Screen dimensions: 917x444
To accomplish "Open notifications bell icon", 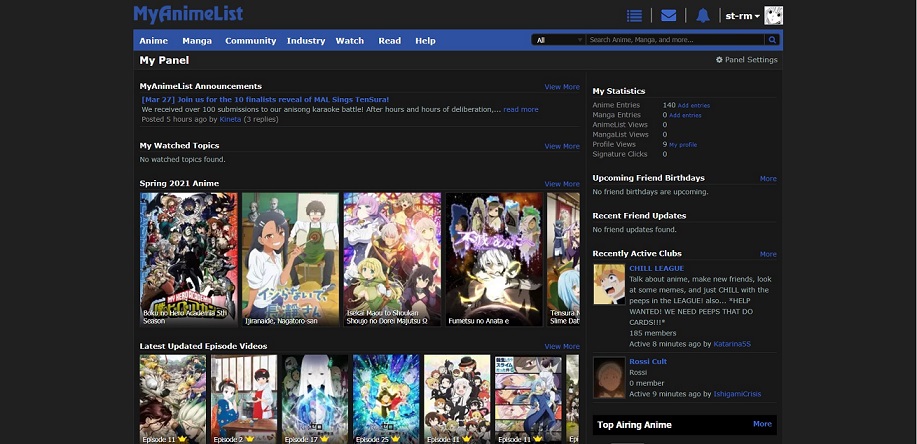I will pos(703,16).
